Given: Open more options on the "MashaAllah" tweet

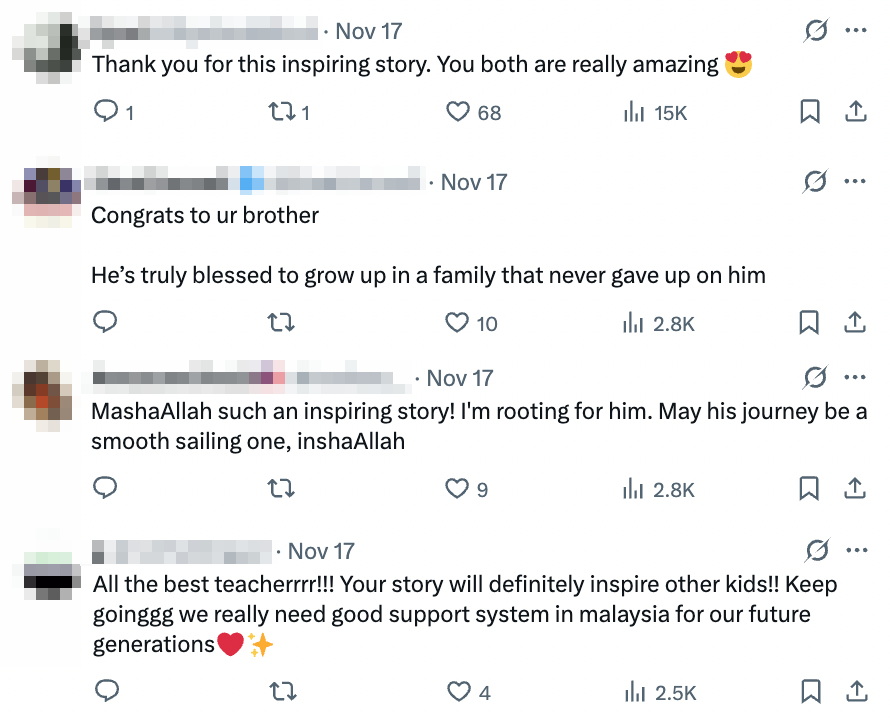Looking at the screenshot, I should (855, 377).
